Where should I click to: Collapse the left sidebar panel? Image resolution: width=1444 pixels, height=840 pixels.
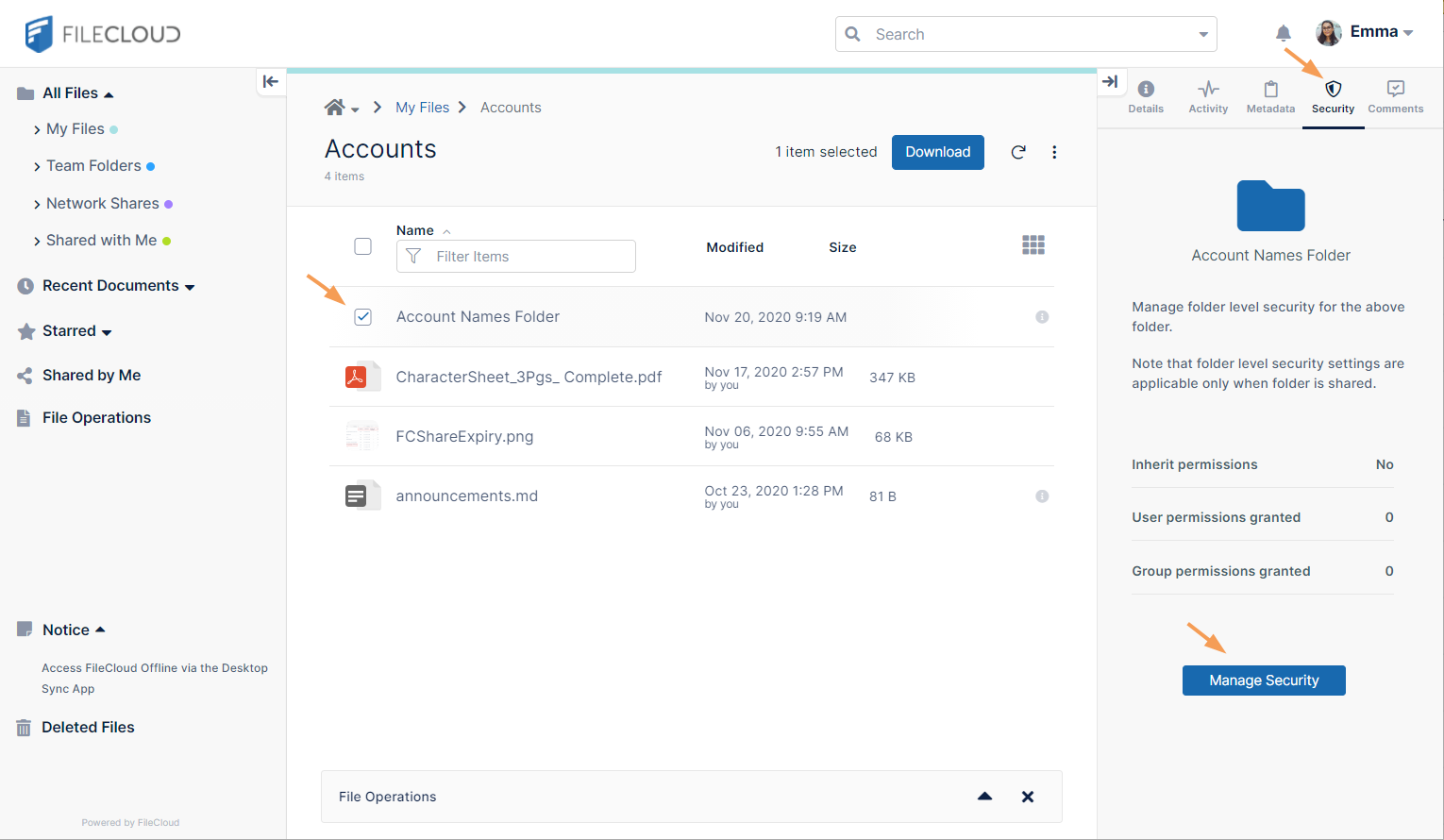pyautogui.click(x=271, y=81)
